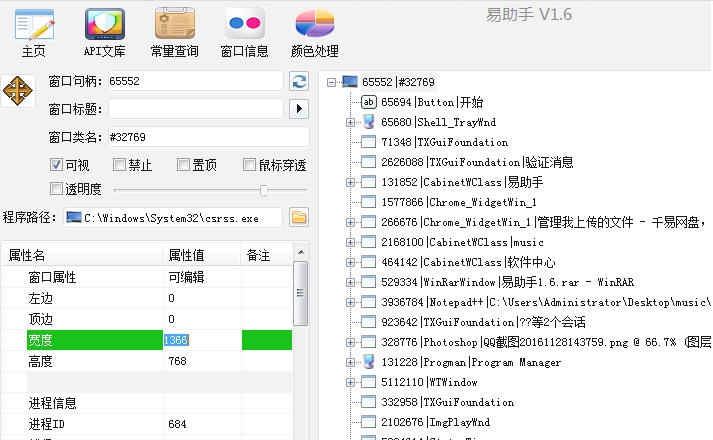713x440 pixels.
Task: Expand the 328776 Photoshop node
Action: pyautogui.click(x=350, y=342)
